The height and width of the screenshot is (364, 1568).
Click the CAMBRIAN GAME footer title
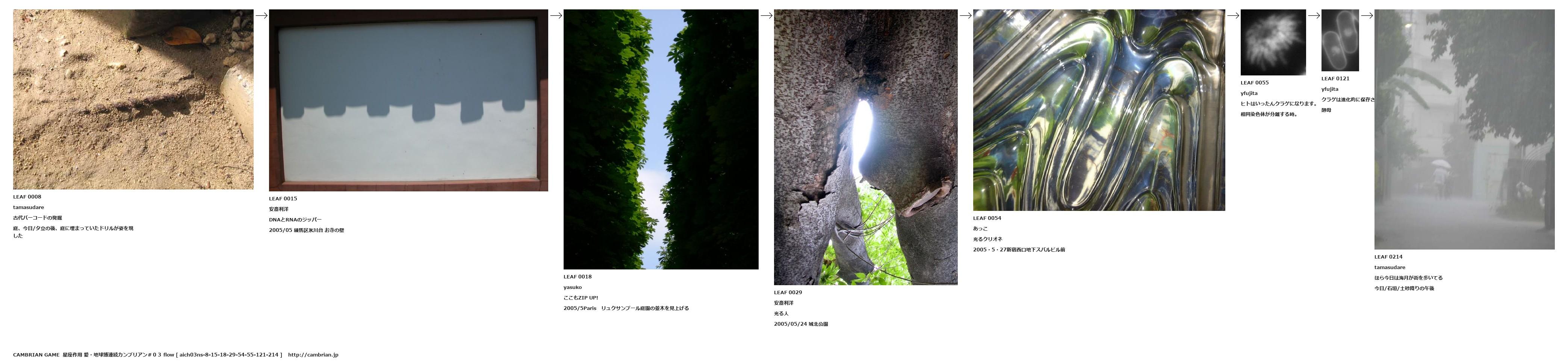coord(36,355)
